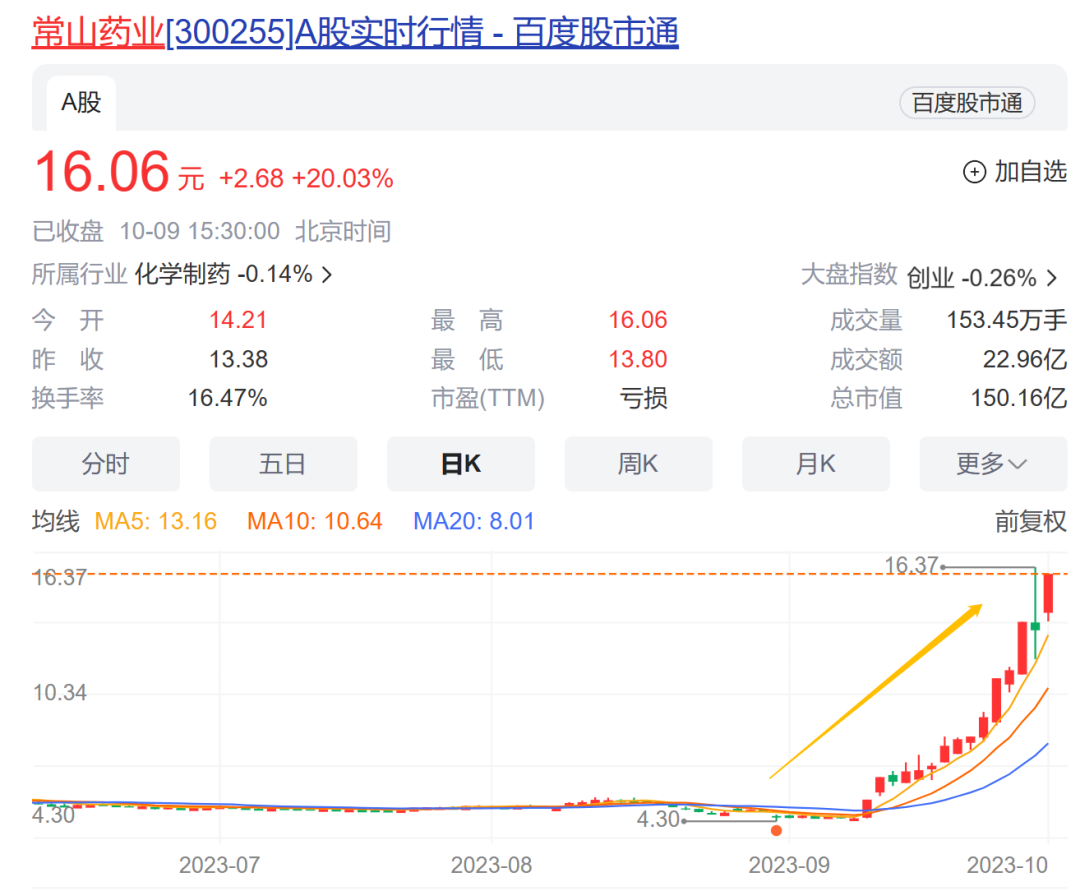The image size is (1080, 891).
Task: Expand chevron next to 化学制药 -0.14%
Action: point(327,275)
